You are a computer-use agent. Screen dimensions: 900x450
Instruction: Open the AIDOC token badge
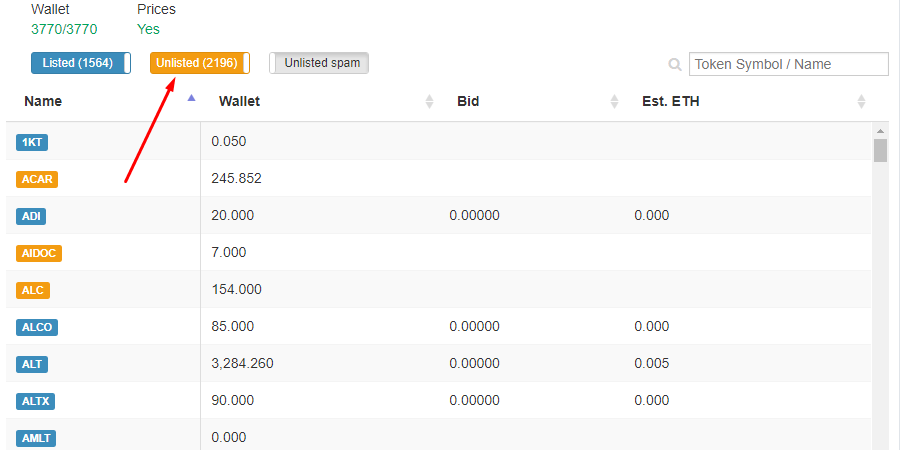tap(38, 253)
